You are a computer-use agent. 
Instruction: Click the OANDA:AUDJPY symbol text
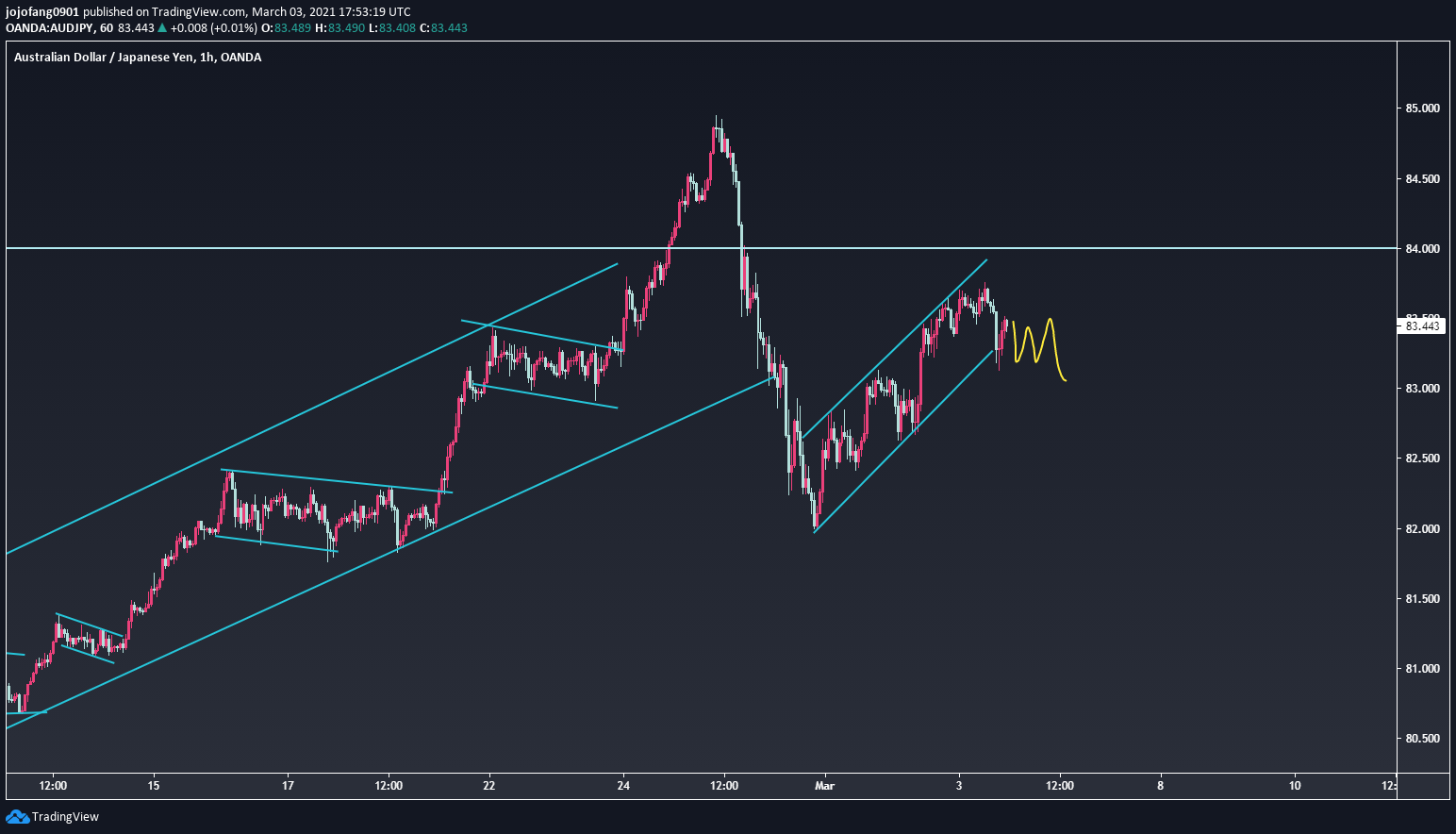click(x=49, y=28)
